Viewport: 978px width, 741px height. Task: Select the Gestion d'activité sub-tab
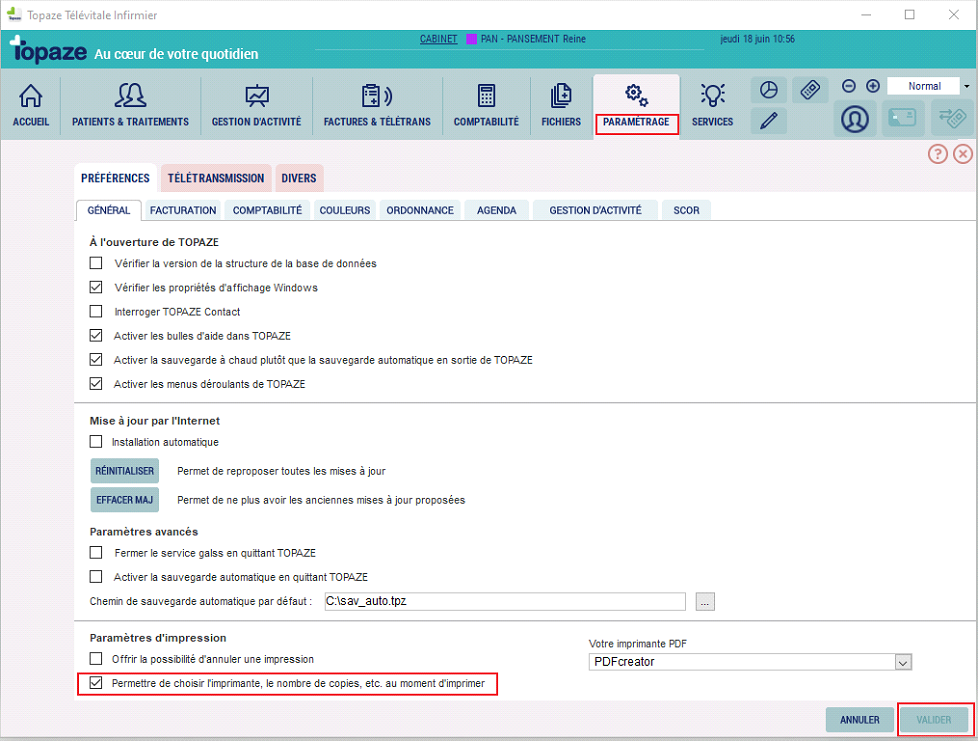[595, 210]
